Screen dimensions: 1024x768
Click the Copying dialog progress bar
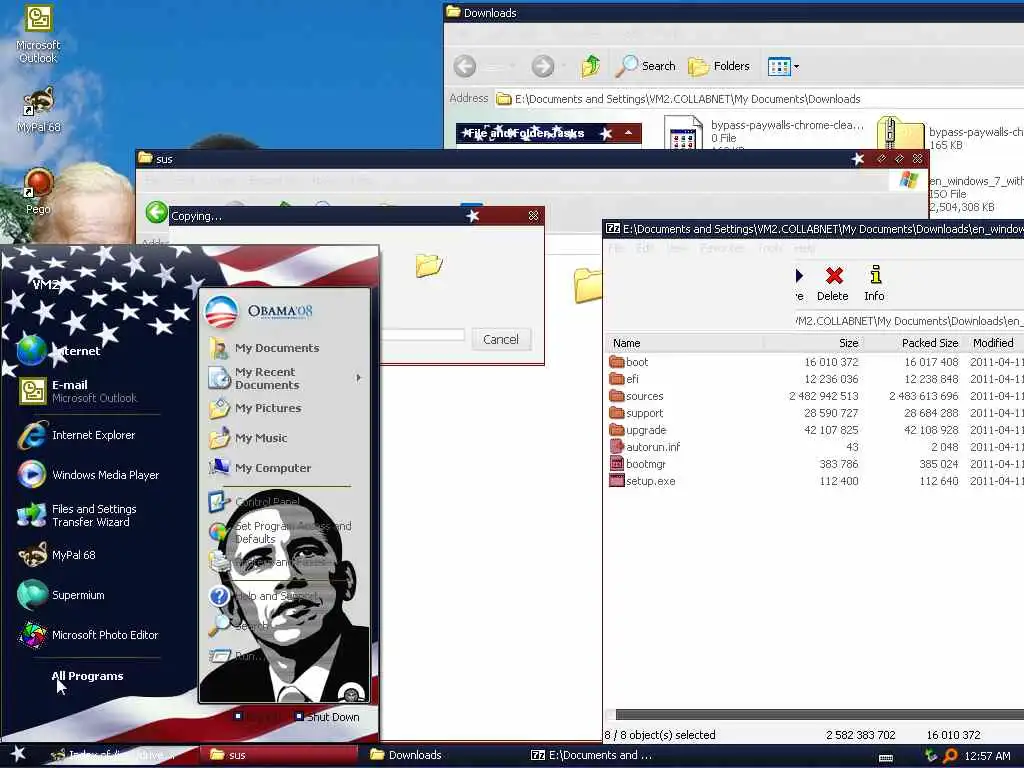pyautogui.click(x=422, y=335)
